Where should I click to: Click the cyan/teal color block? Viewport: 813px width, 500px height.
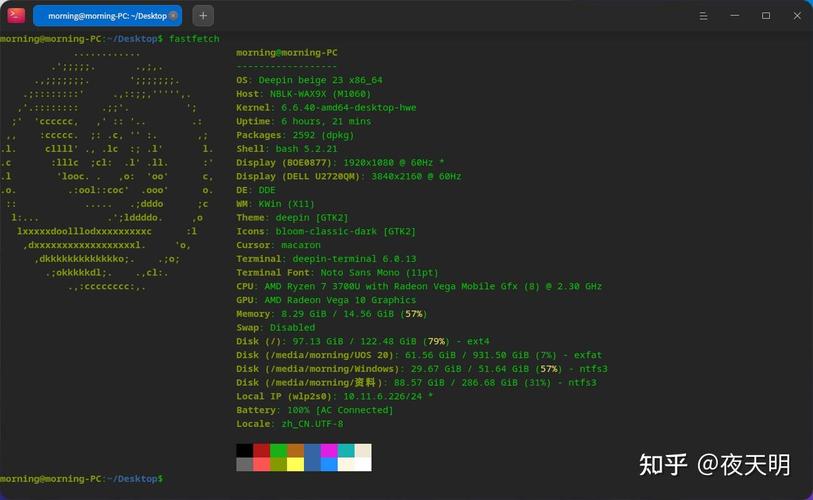pos(346,451)
